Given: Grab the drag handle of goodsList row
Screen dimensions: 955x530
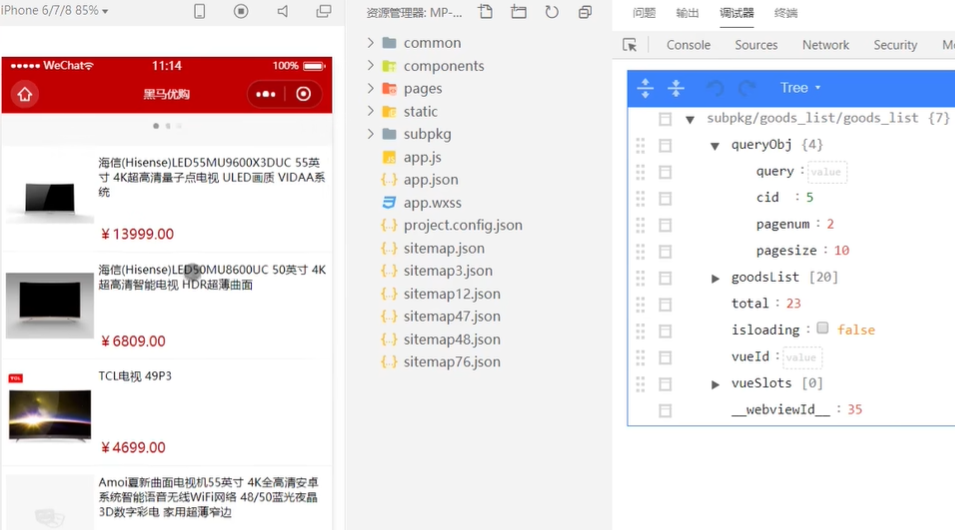Looking at the screenshot, I should click(x=640, y=278).
